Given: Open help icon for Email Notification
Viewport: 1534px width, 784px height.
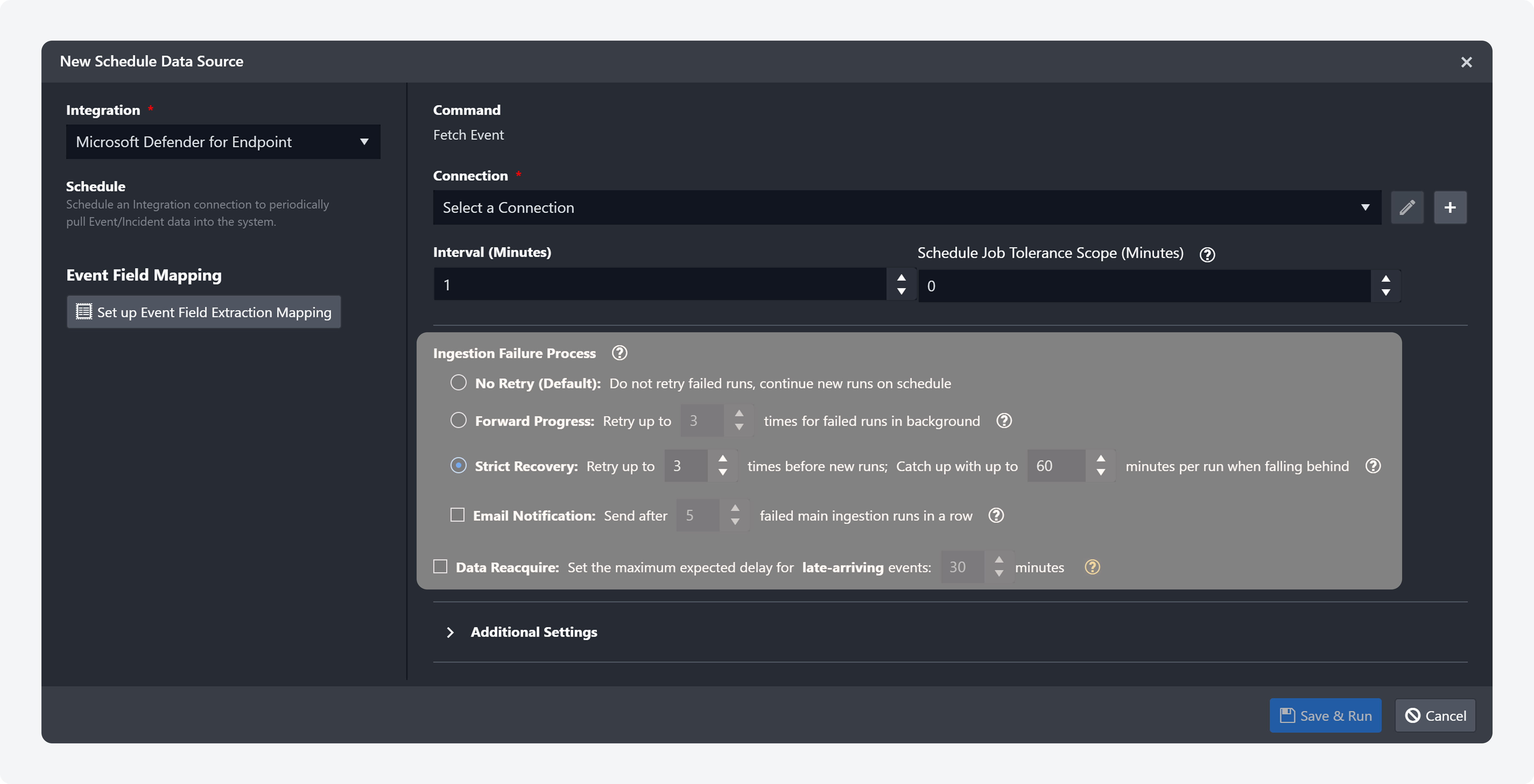Looking at the screenshot, I should click(996, 515).
